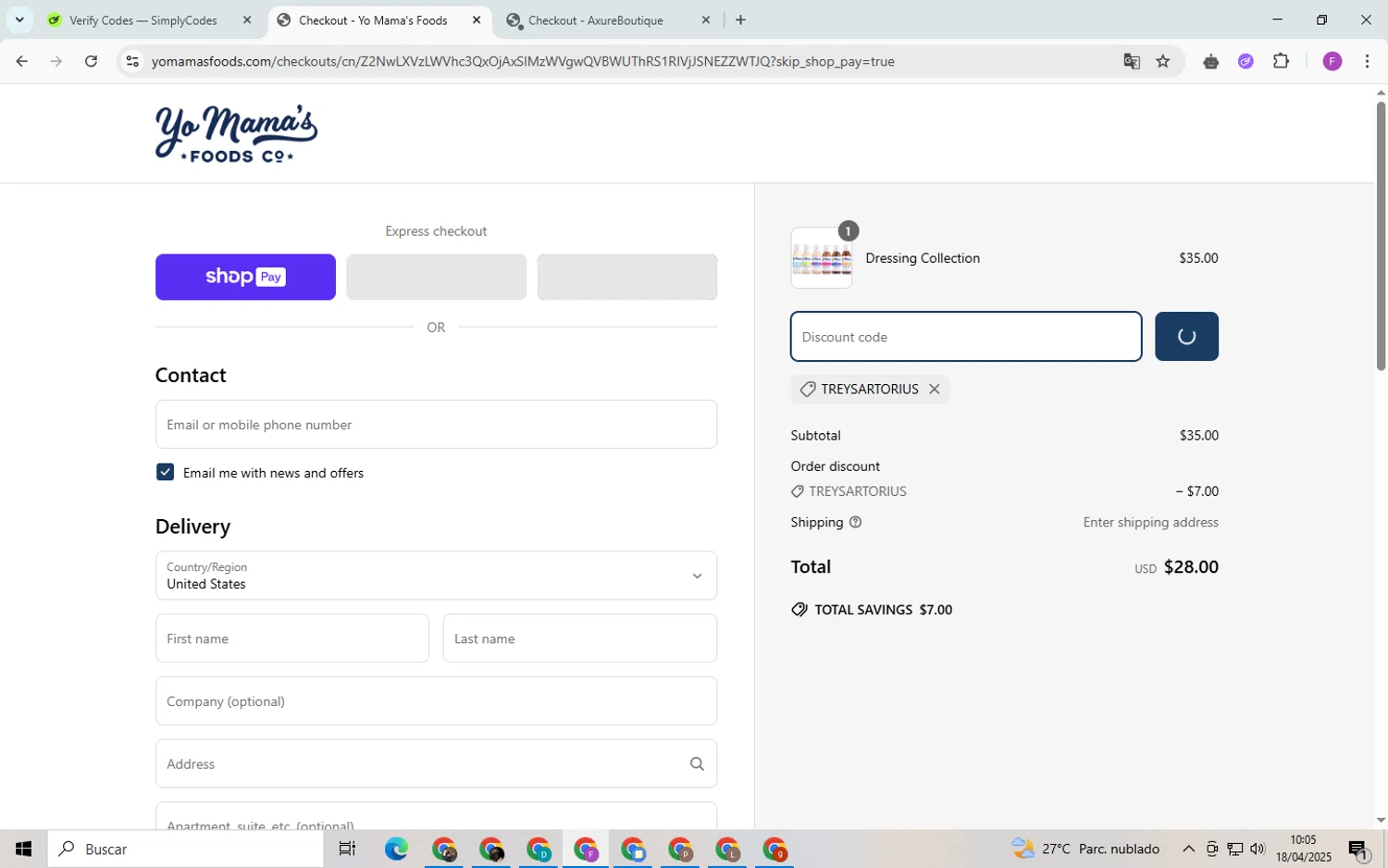1388x868 pixels.
Task: Open a new browser tab
Action: 740,20
